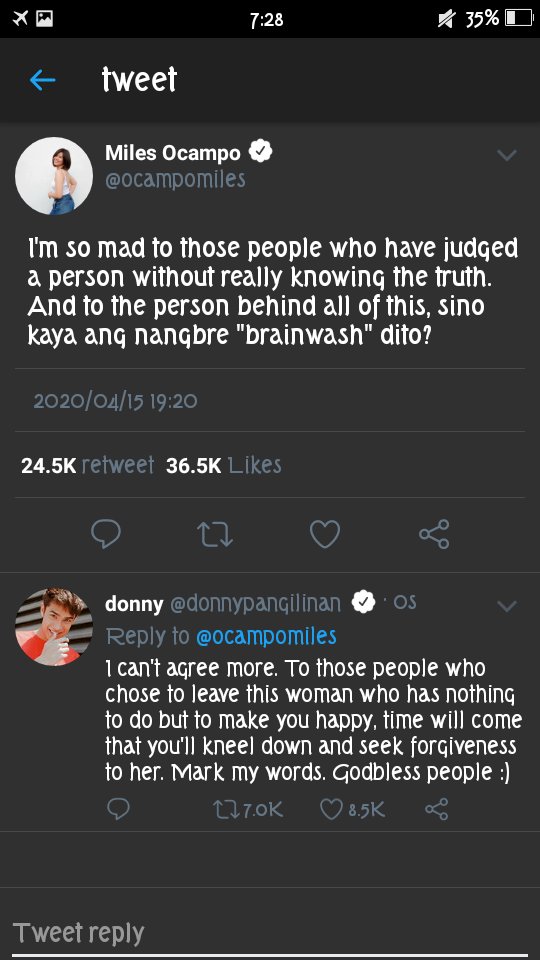Image resolution: width=540 pixels, height=960 pixels.
Task: Open Miles Ocampo's profile name
Action: click(x=173, y=152)
